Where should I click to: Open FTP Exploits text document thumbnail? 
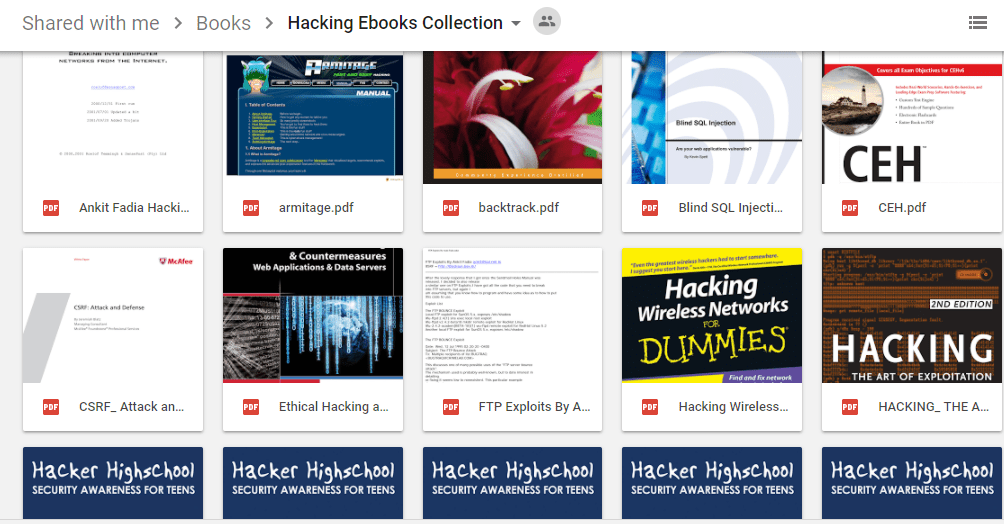pos(512,315)
